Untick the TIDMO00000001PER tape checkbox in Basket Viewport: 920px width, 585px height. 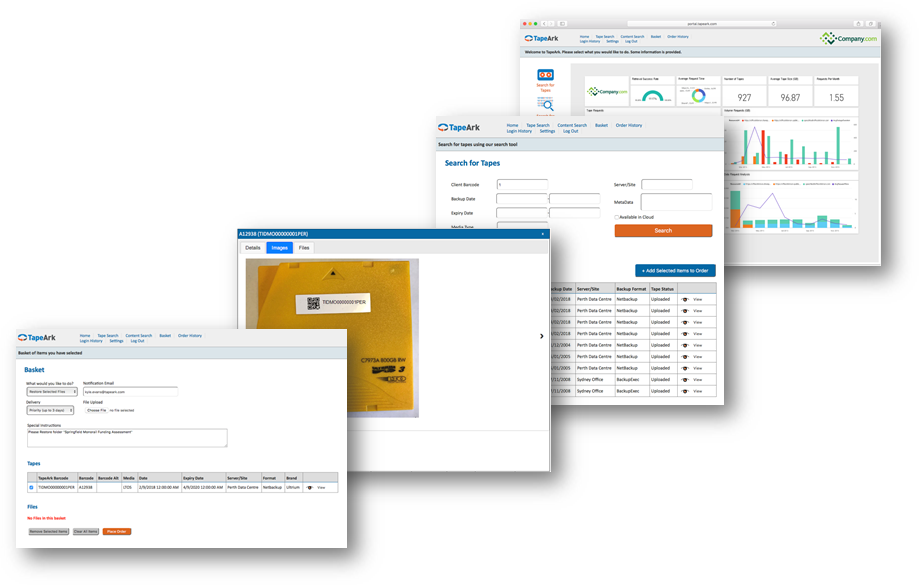tap(31, 488)
